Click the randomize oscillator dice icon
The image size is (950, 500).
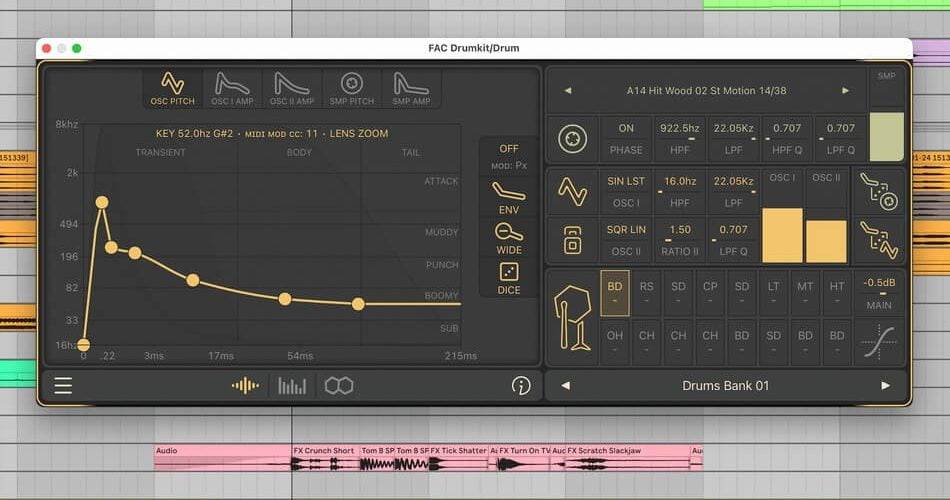point(879,240)
